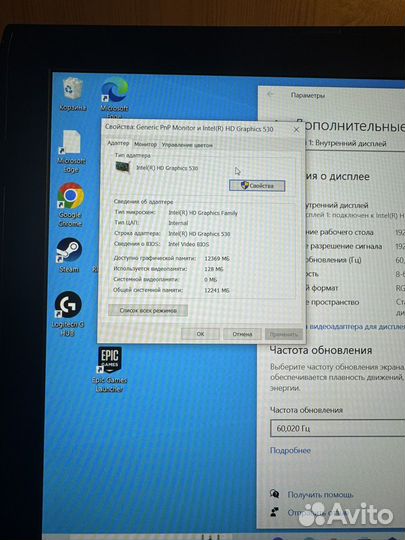405x540 pixels.
Task: Select adapter string Intel(R) HD Graphics 530 value
Action: coord(199,234)
